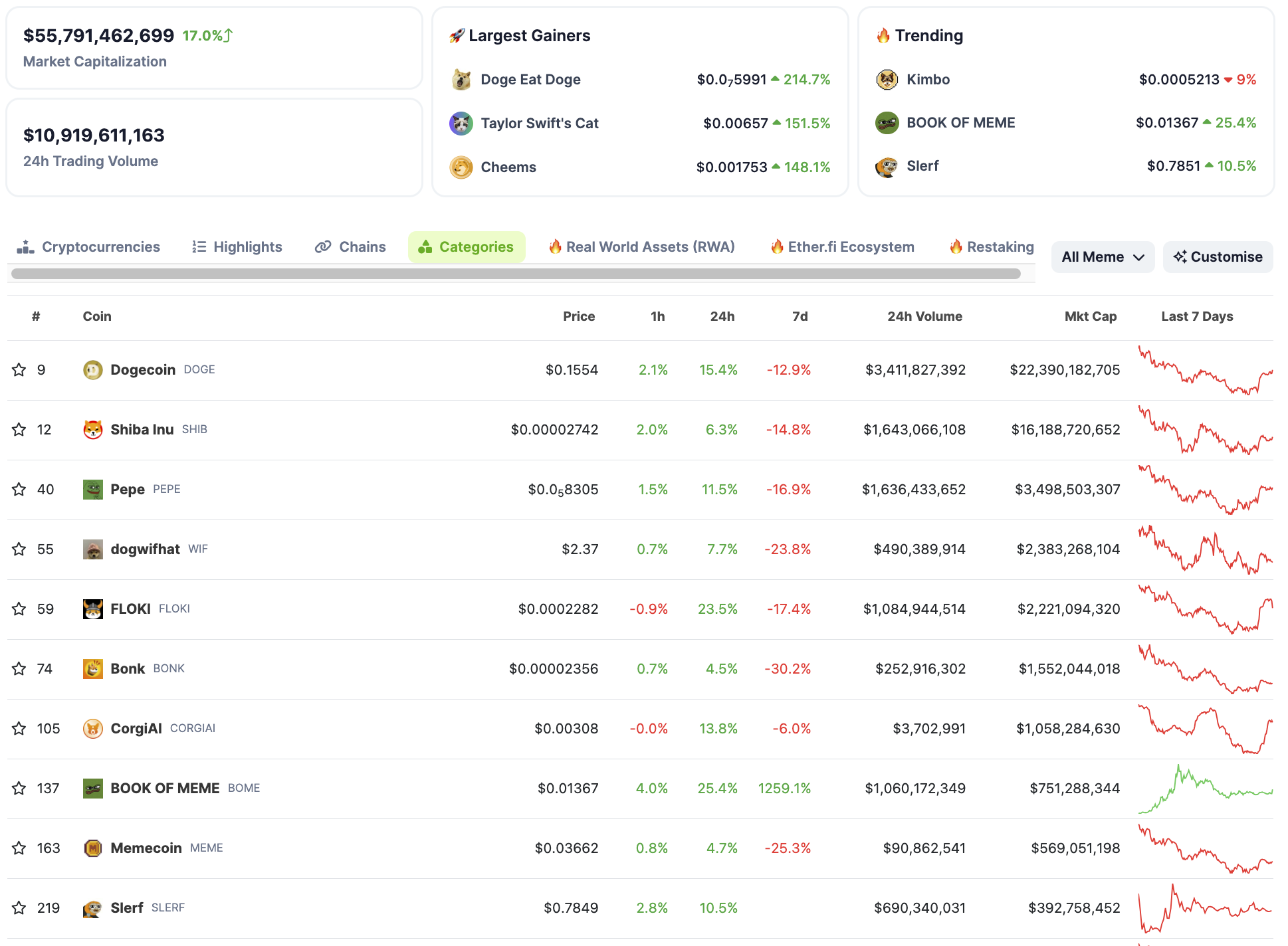The width and height of the screenshot is (1288, 946).
Task: Click the Cheems coin icon
Action: 461,167
